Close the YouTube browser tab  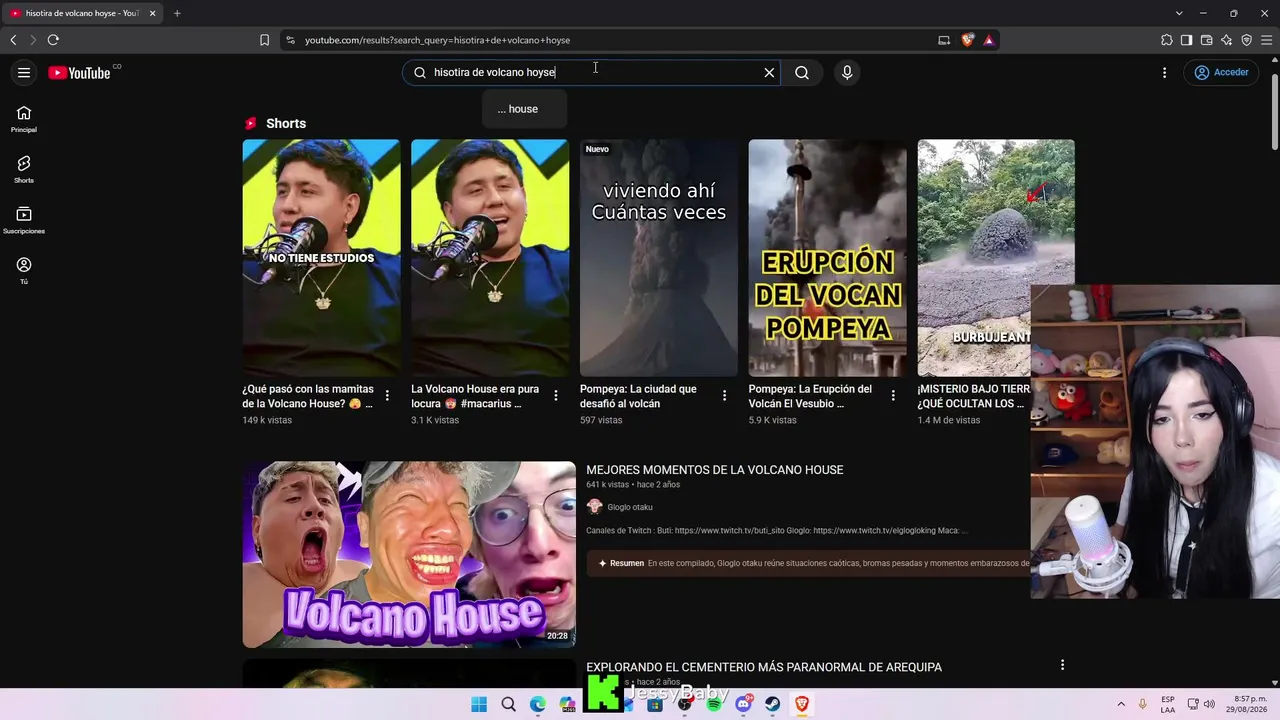point(153,13)
